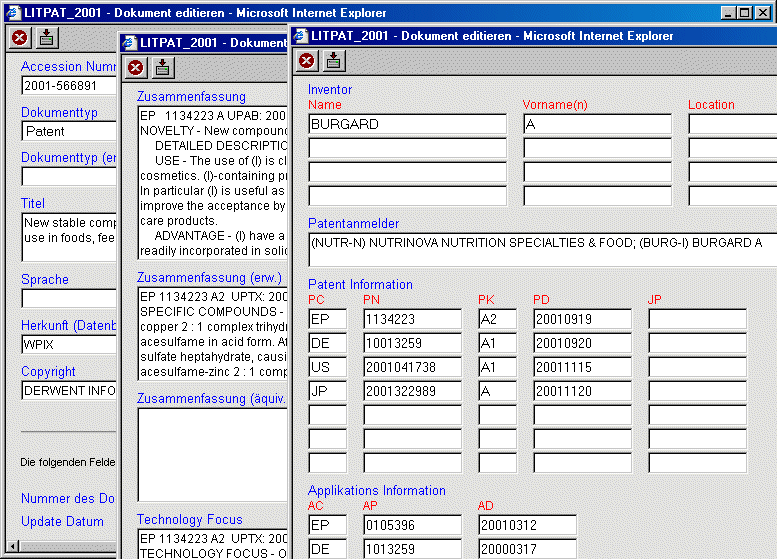Focus the PC field containing US

(327, 367)
